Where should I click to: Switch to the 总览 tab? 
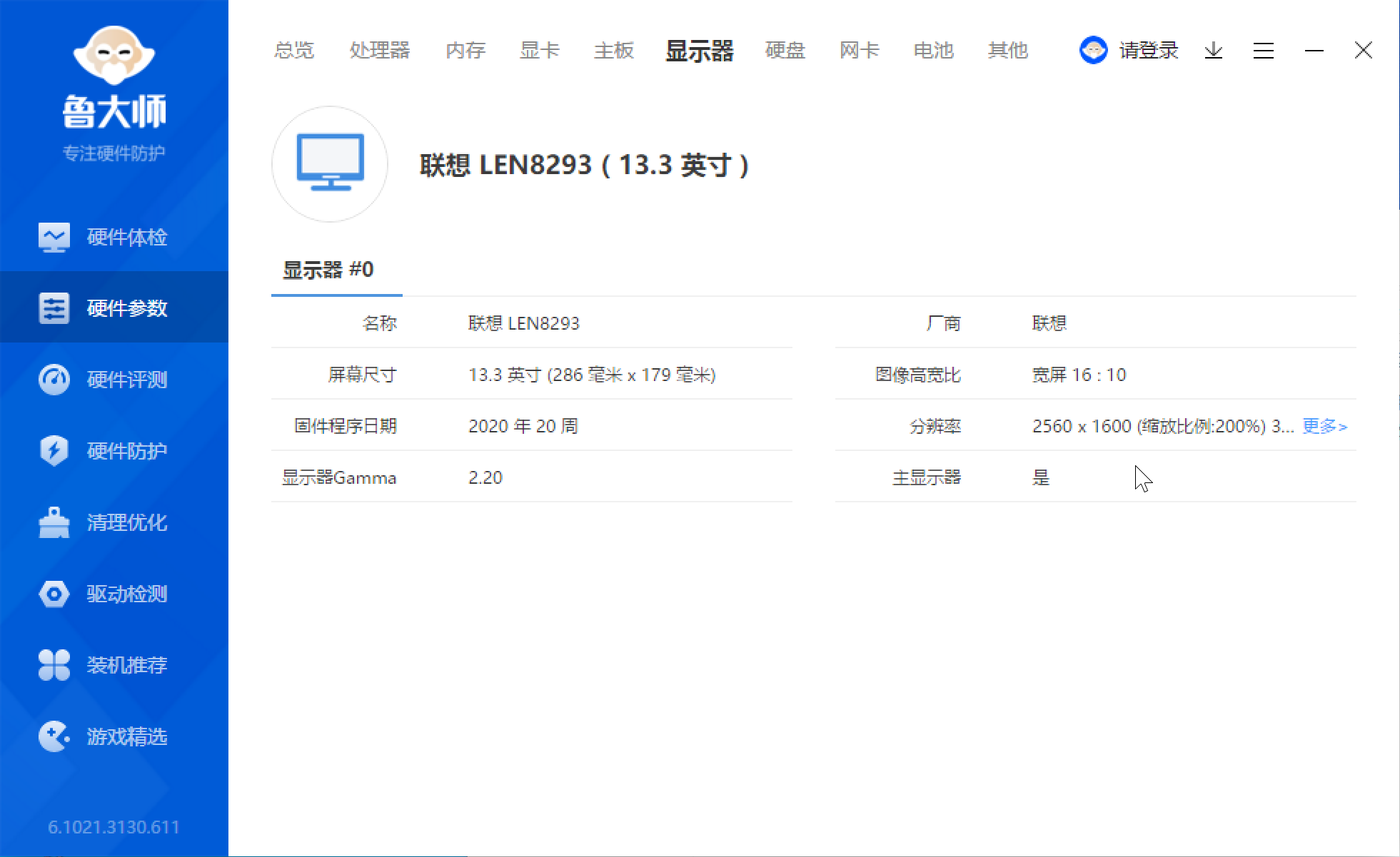pos(294,51)
